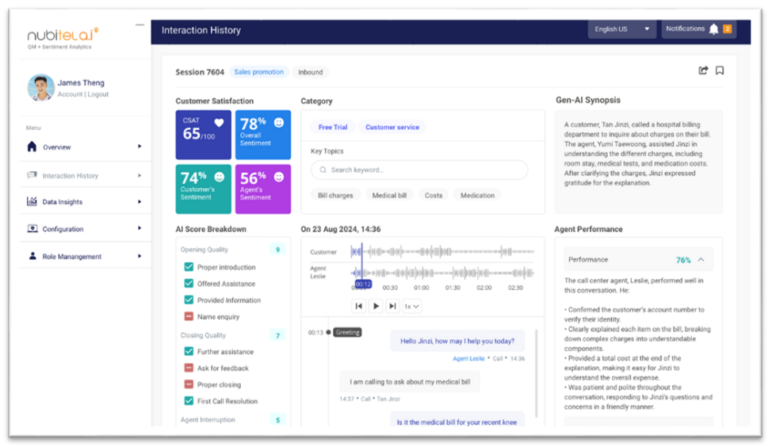Toggle Provided Information checkbox
The image size is (768, 447).
[x=189, y=300]
